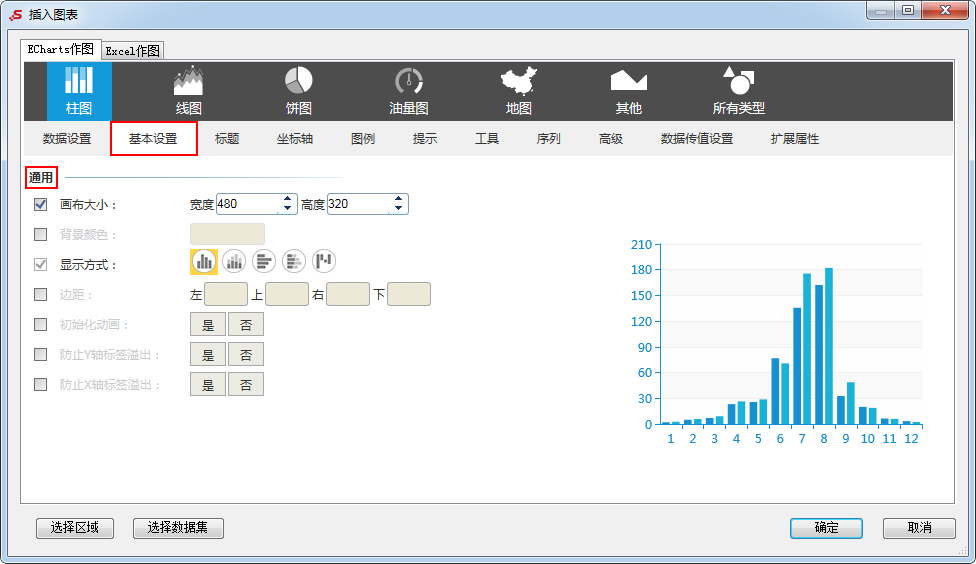Maximize the 插入图表 dialog window
Viewport: 976px width, 564px height.
[908, 10]
